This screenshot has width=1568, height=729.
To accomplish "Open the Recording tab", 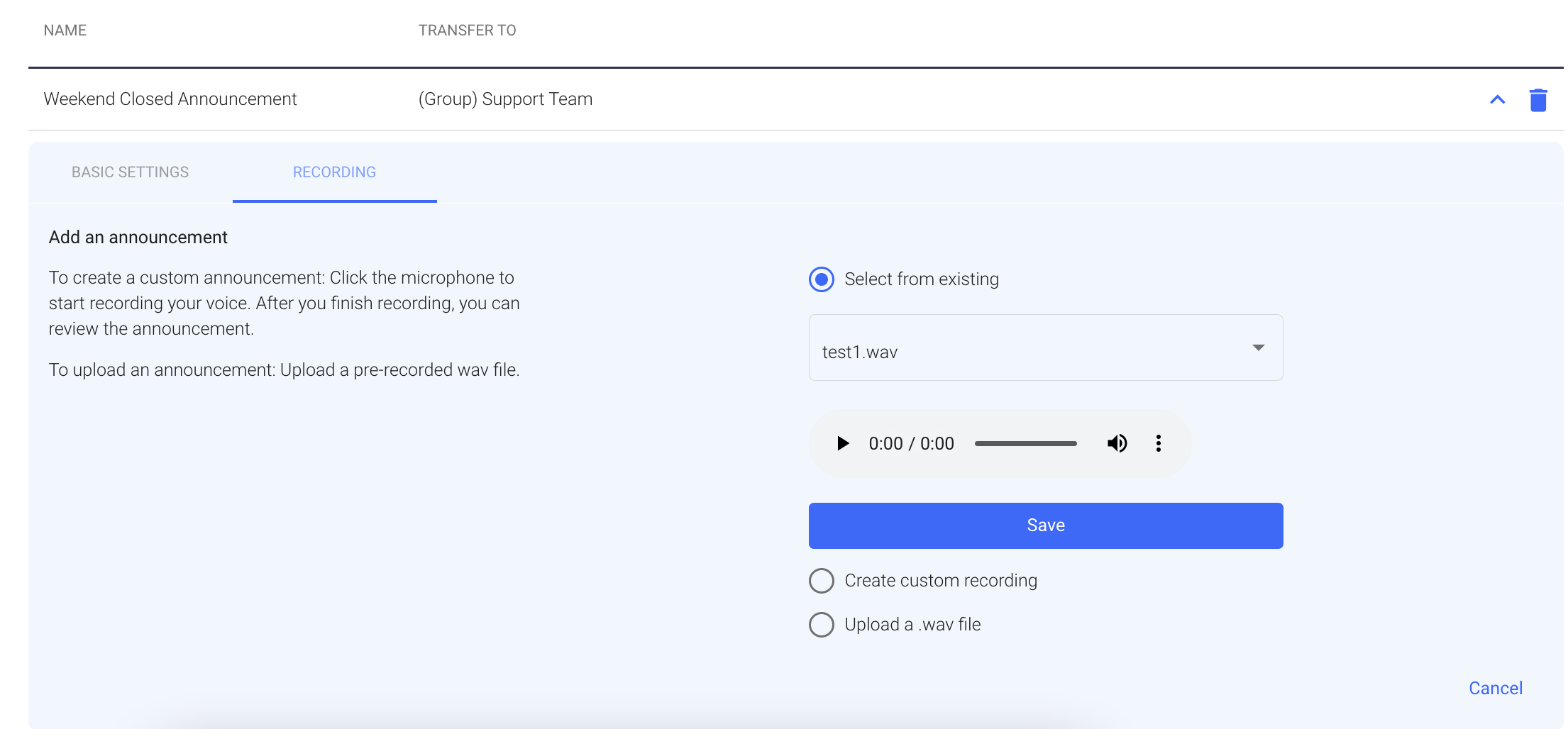I will (x=334, y=172).
